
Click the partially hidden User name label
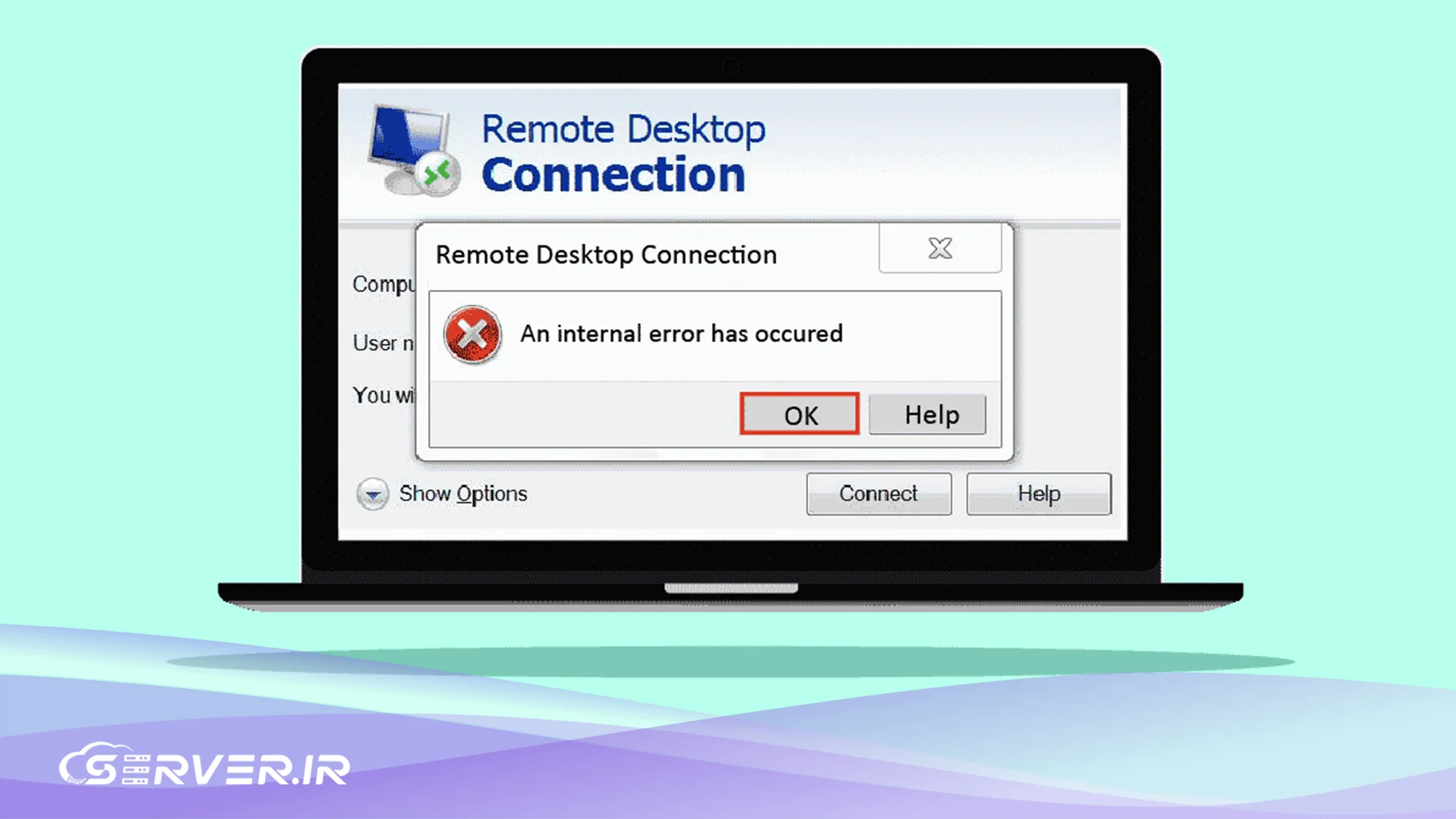[383, 343]
